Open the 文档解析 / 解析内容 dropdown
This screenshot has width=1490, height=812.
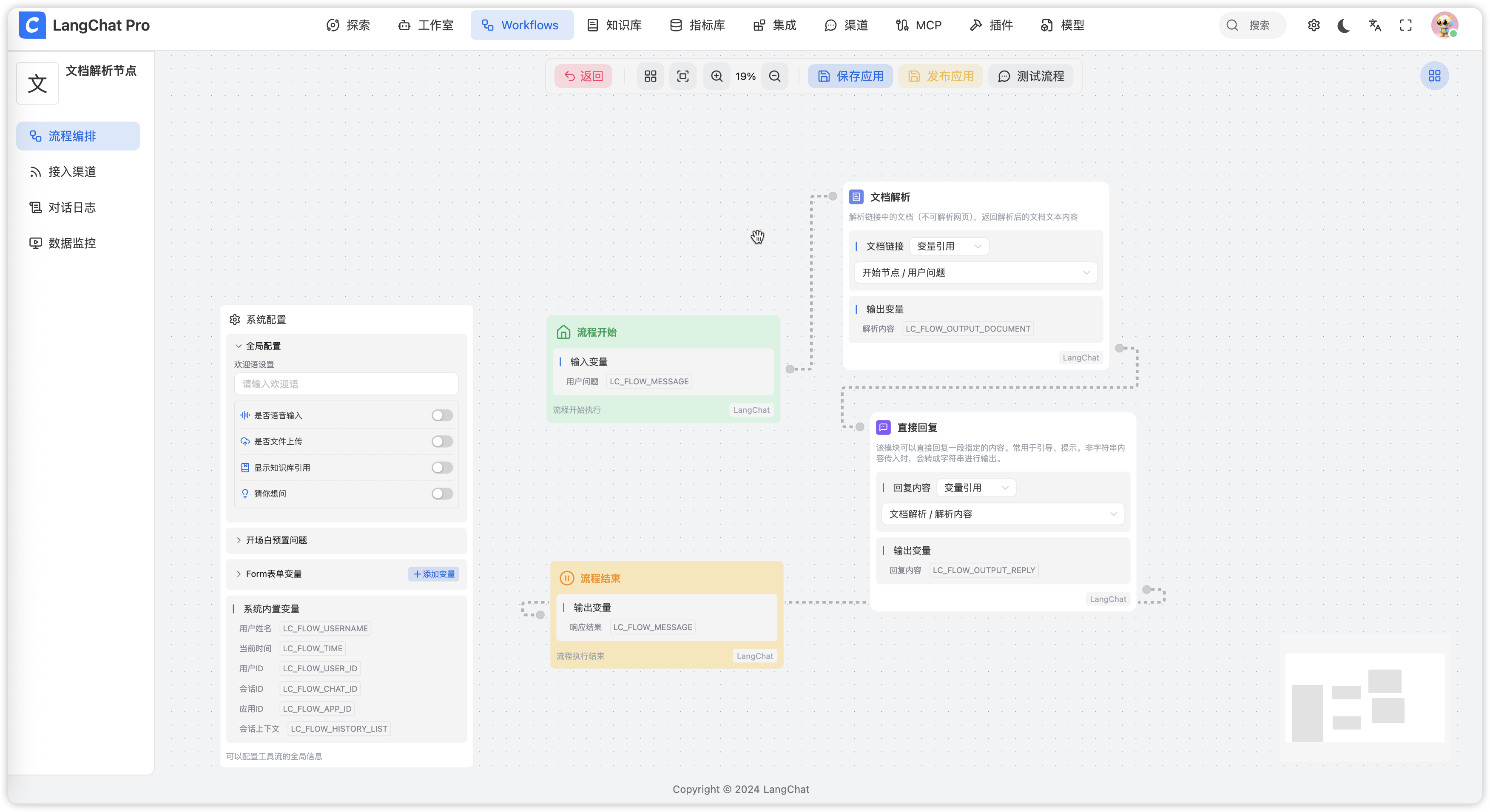click(x=1002, y=514)
